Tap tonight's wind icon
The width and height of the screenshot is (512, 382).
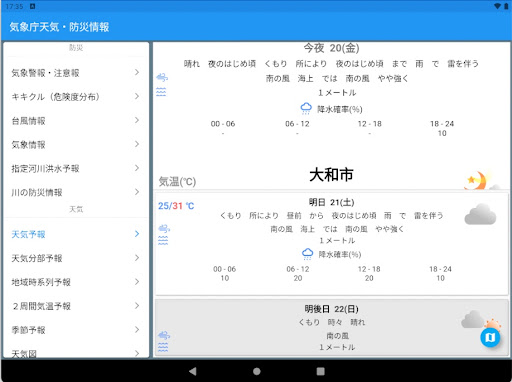click(162, 78)
